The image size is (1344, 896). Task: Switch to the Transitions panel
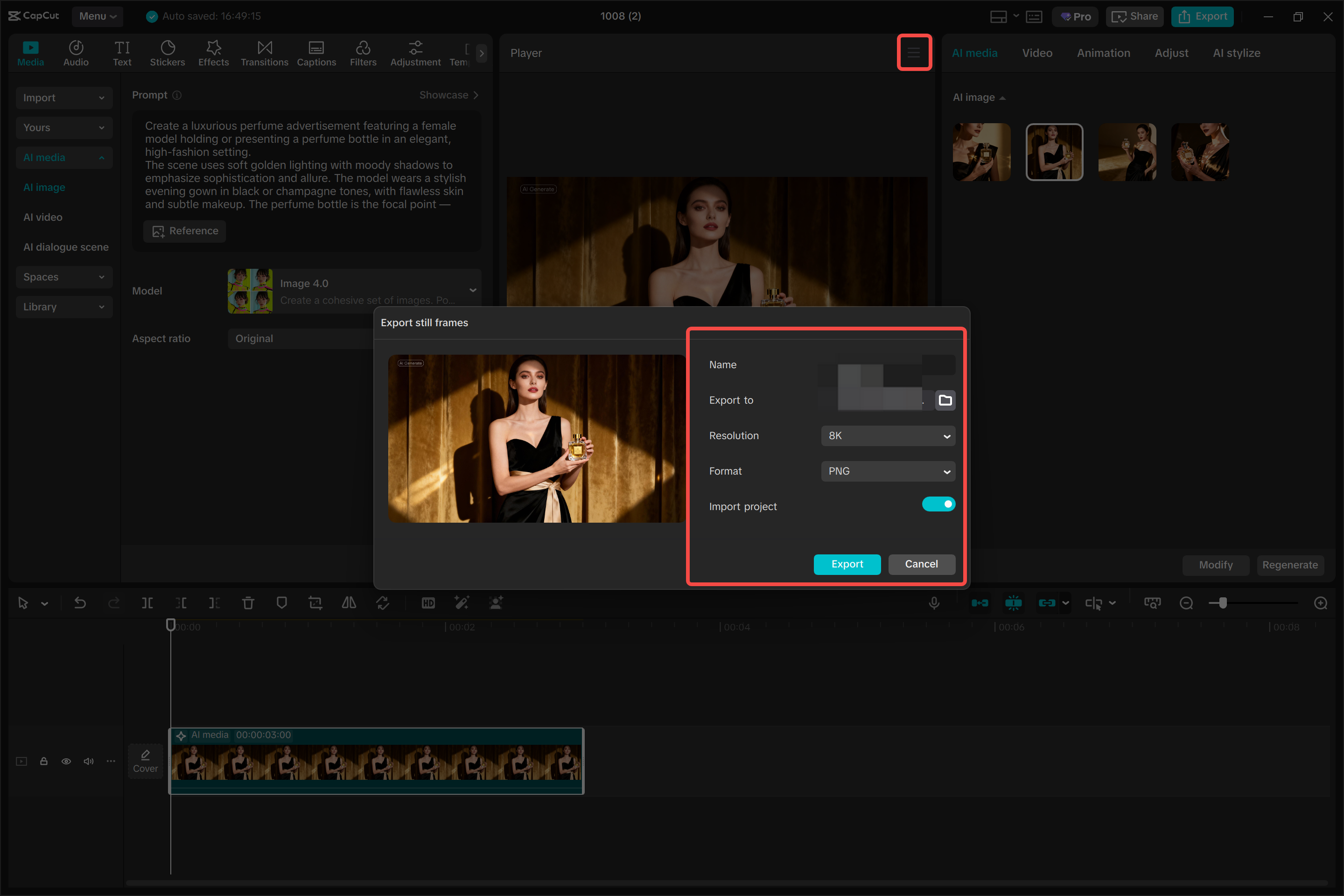tap(264, 53)
